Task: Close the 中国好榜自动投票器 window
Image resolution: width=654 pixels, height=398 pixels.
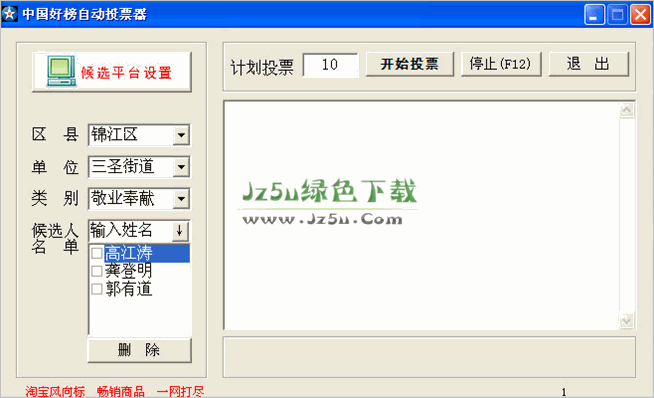Action: point(640,15)
